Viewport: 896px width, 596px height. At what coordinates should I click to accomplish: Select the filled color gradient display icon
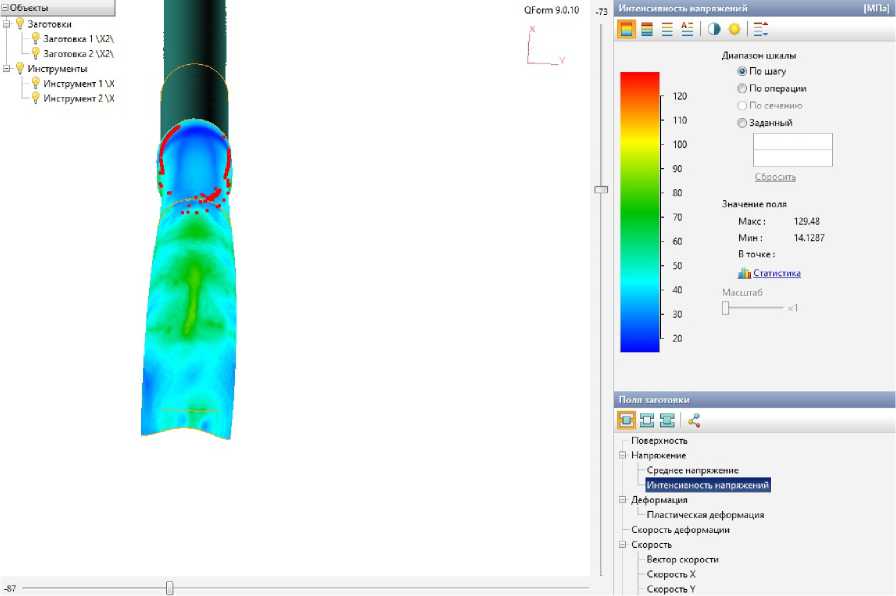click(x=626, y=30)
